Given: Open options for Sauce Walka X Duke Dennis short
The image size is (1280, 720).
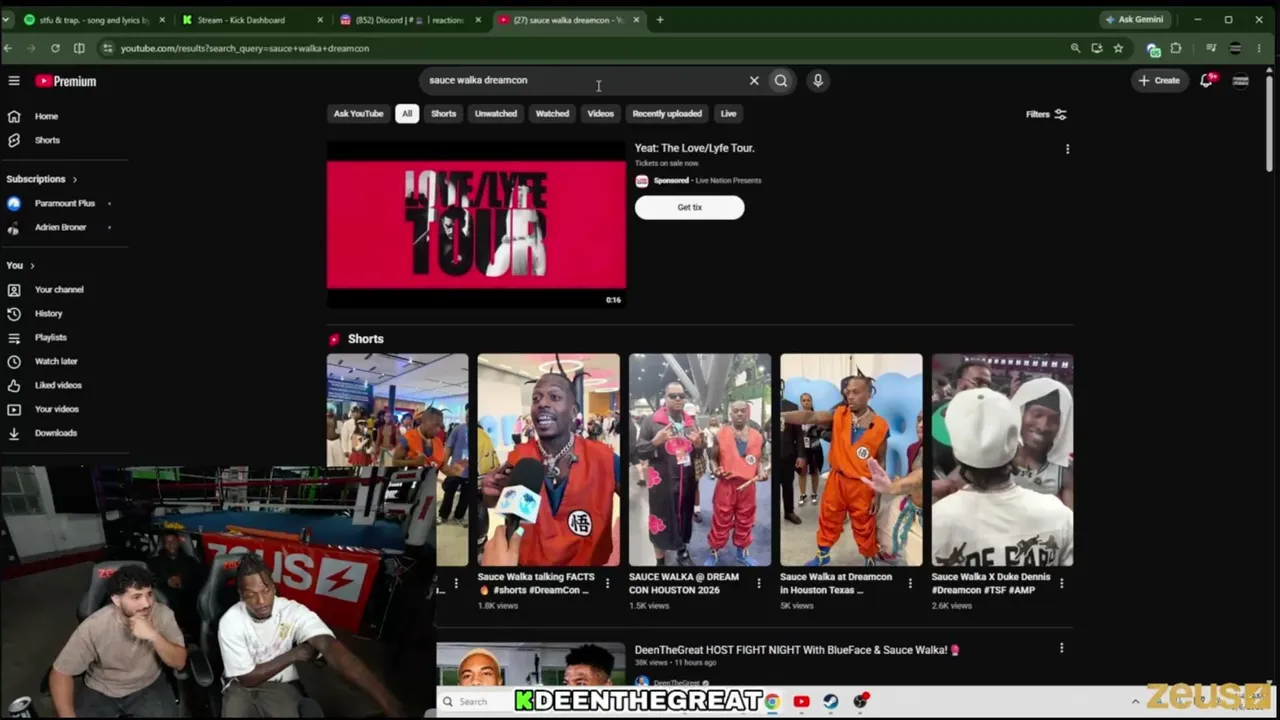Looking at the screenshot, I should click(1061, 583).
